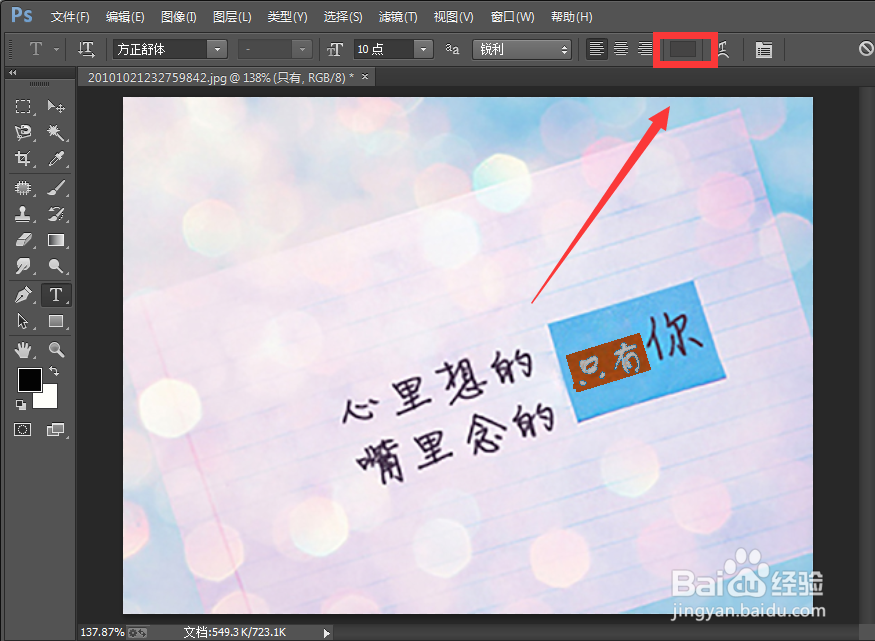The width and height of the screenshot is (875, 641).
Task: Select the Smudge tool
Action: coord(23,266)
